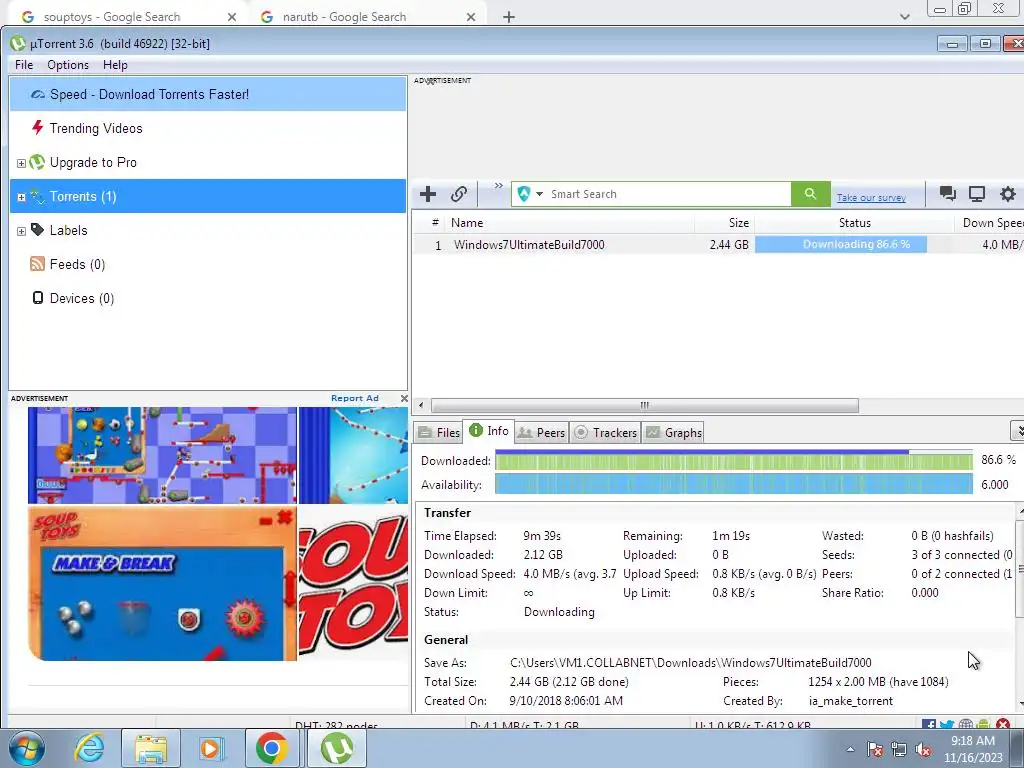Click the Save As path text
This screenshot has width=1024, height=768.
pyautogui.click(x=690, y=663)
